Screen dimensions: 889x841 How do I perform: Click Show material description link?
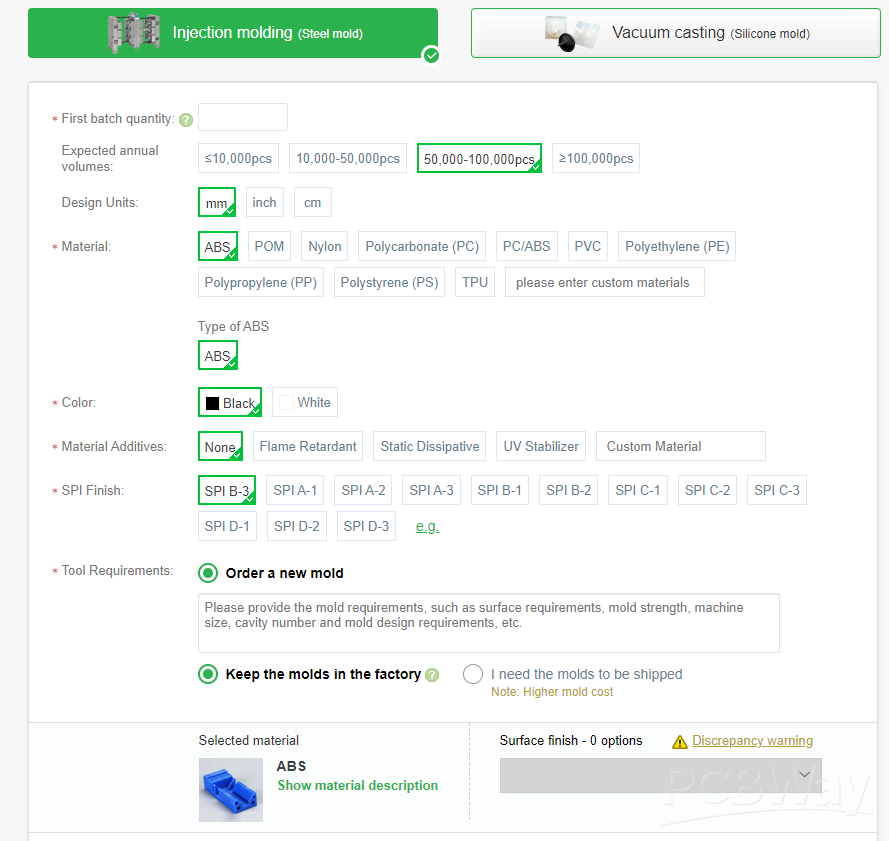click(357, 785)
